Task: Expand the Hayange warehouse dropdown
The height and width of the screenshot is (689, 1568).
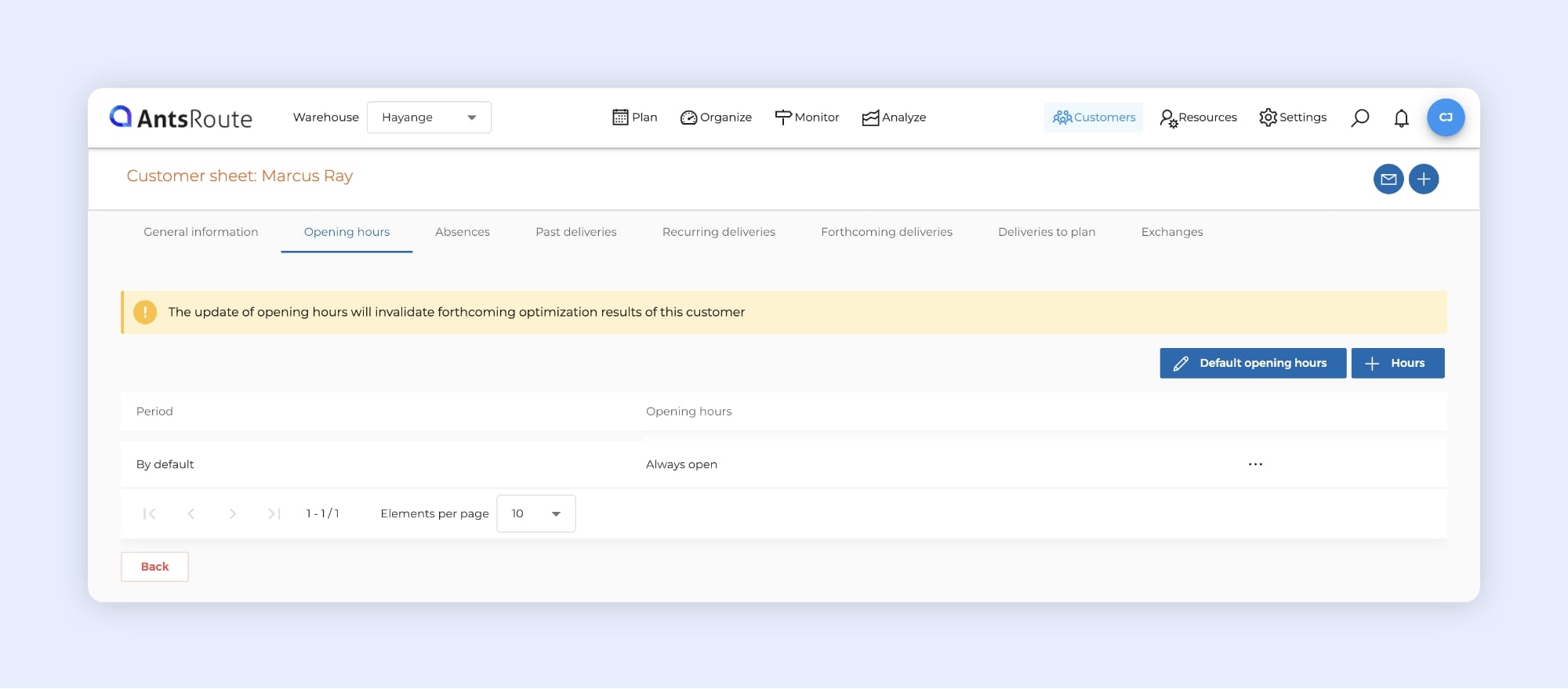Action: [429, 118]
